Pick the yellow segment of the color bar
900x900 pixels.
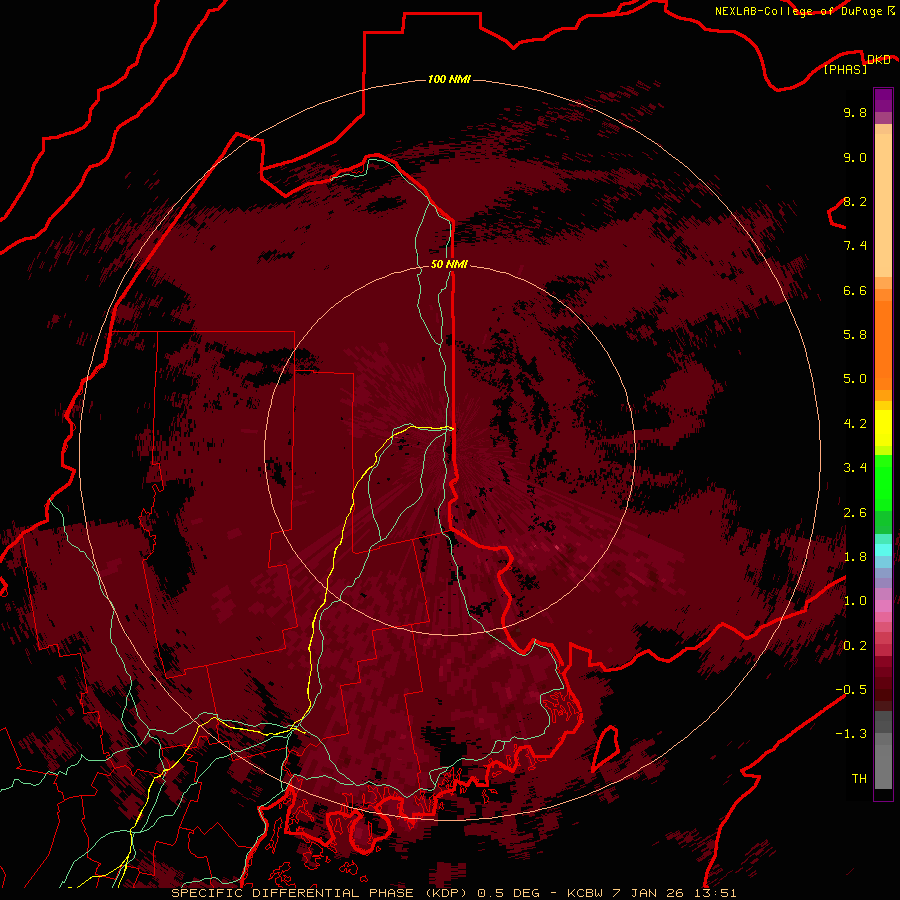point(883,428)
